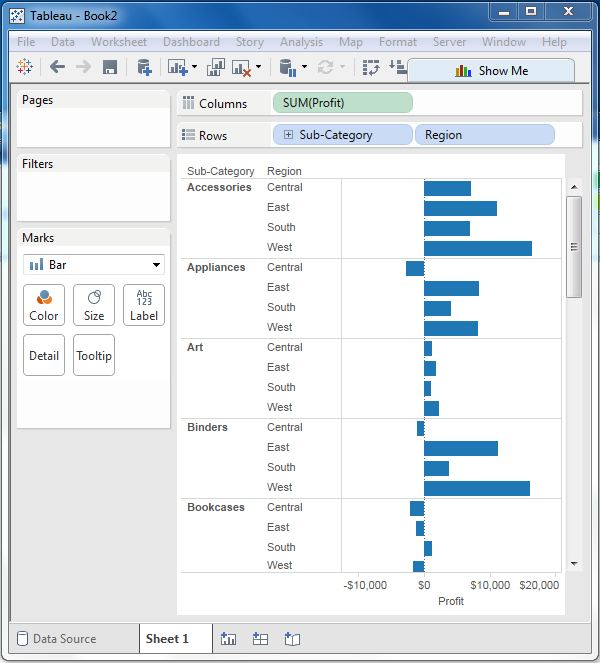Click the Undo back arrow

[57, 68]
